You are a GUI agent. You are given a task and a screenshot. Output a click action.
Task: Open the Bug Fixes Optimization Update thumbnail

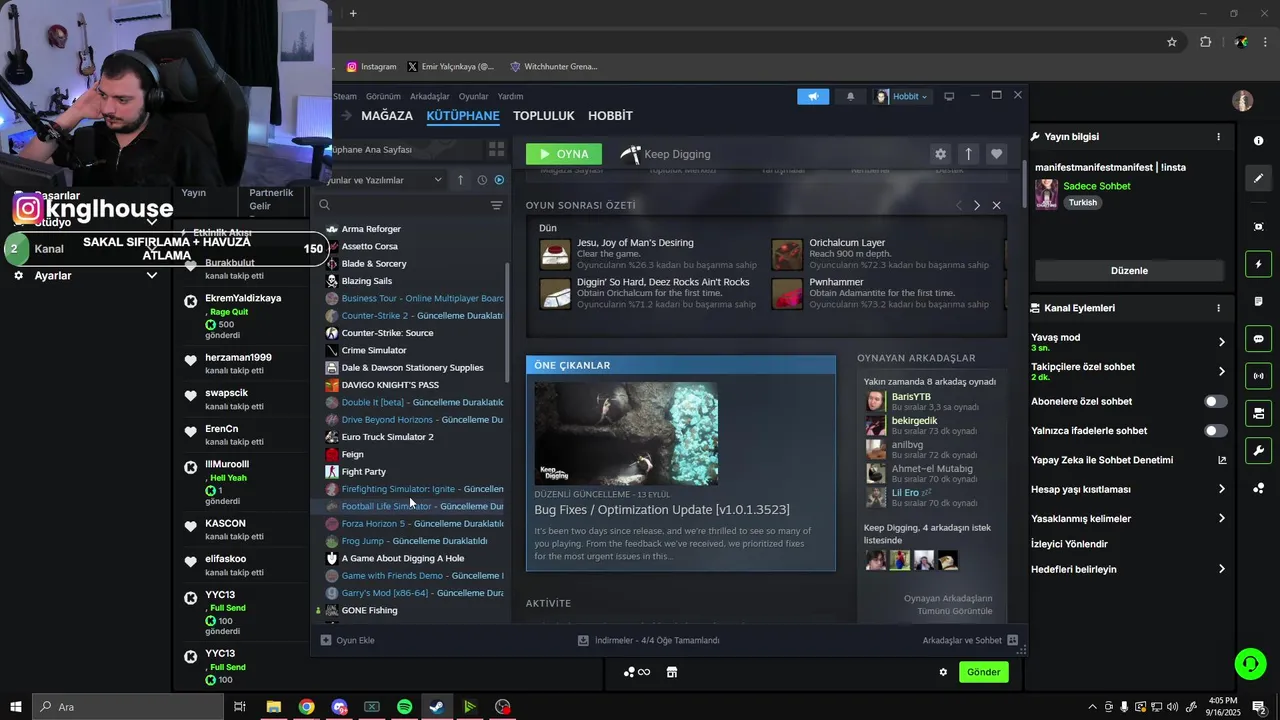(626, 433)
